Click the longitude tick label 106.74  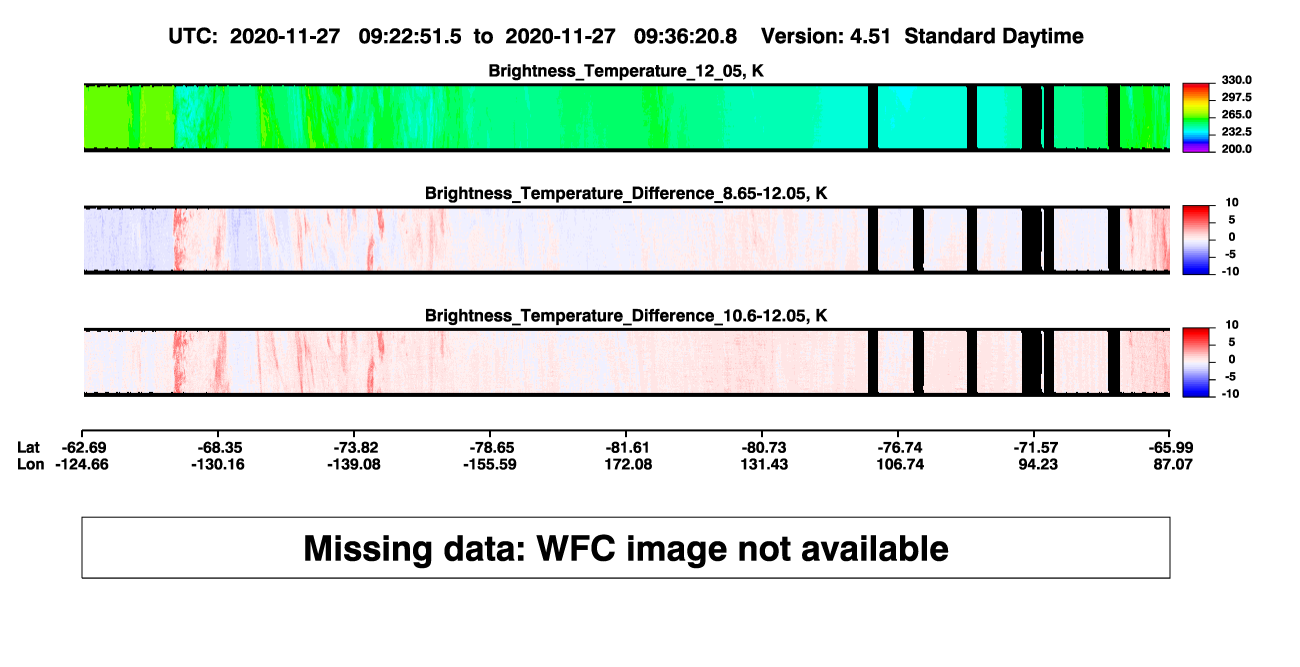[901, 464]
